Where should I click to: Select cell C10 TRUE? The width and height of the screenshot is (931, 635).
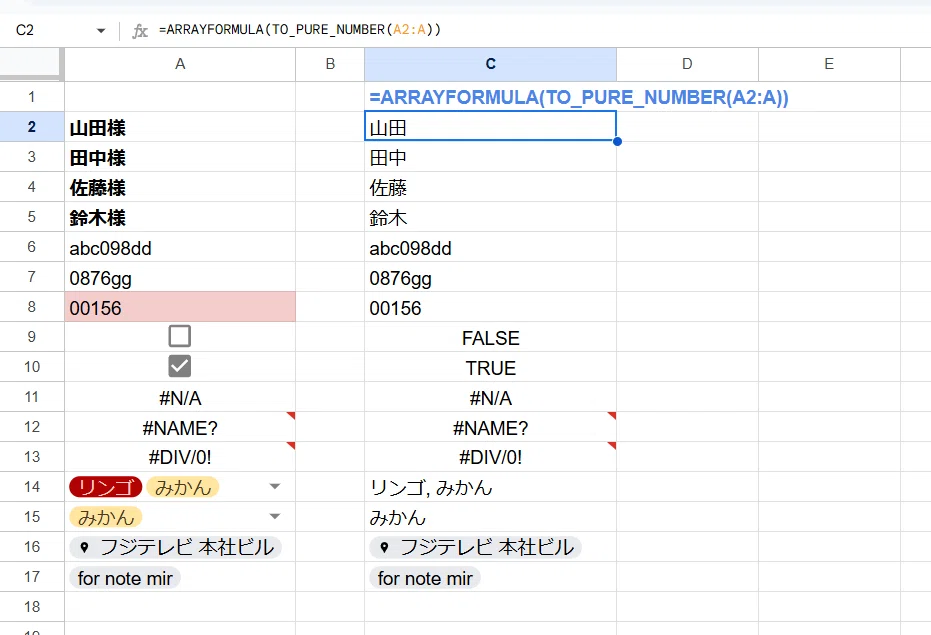pyautogui.click(x=490, y=367)
